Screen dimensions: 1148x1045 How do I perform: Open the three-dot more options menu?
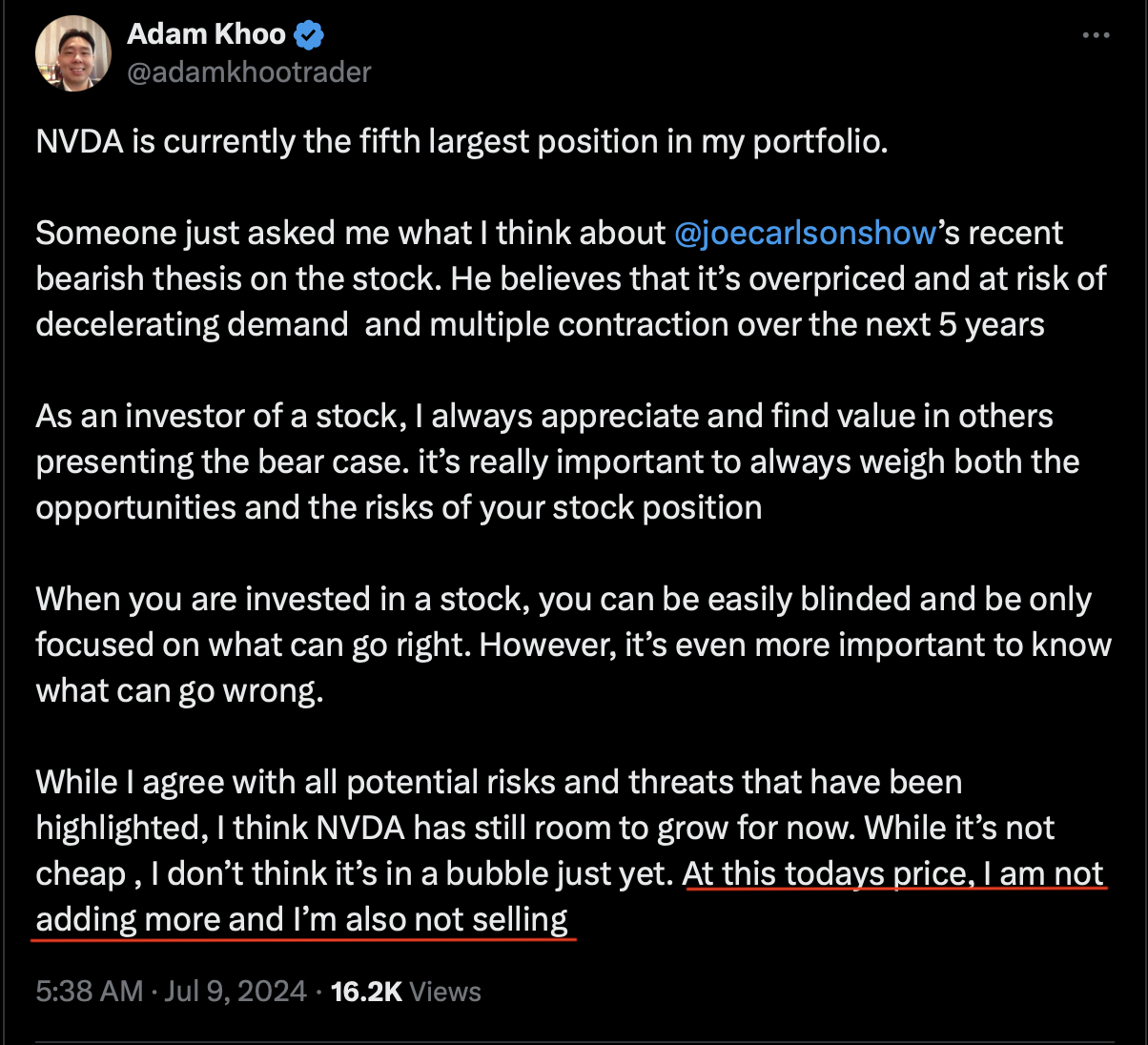point(1097,35)
